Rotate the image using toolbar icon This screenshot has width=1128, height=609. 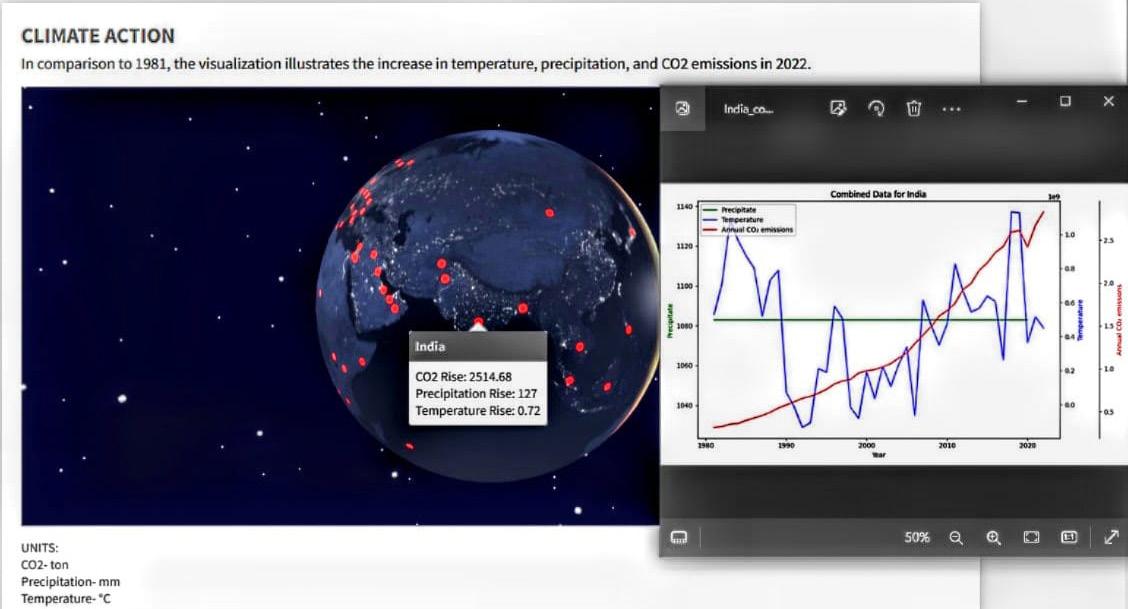coord(876,109)
